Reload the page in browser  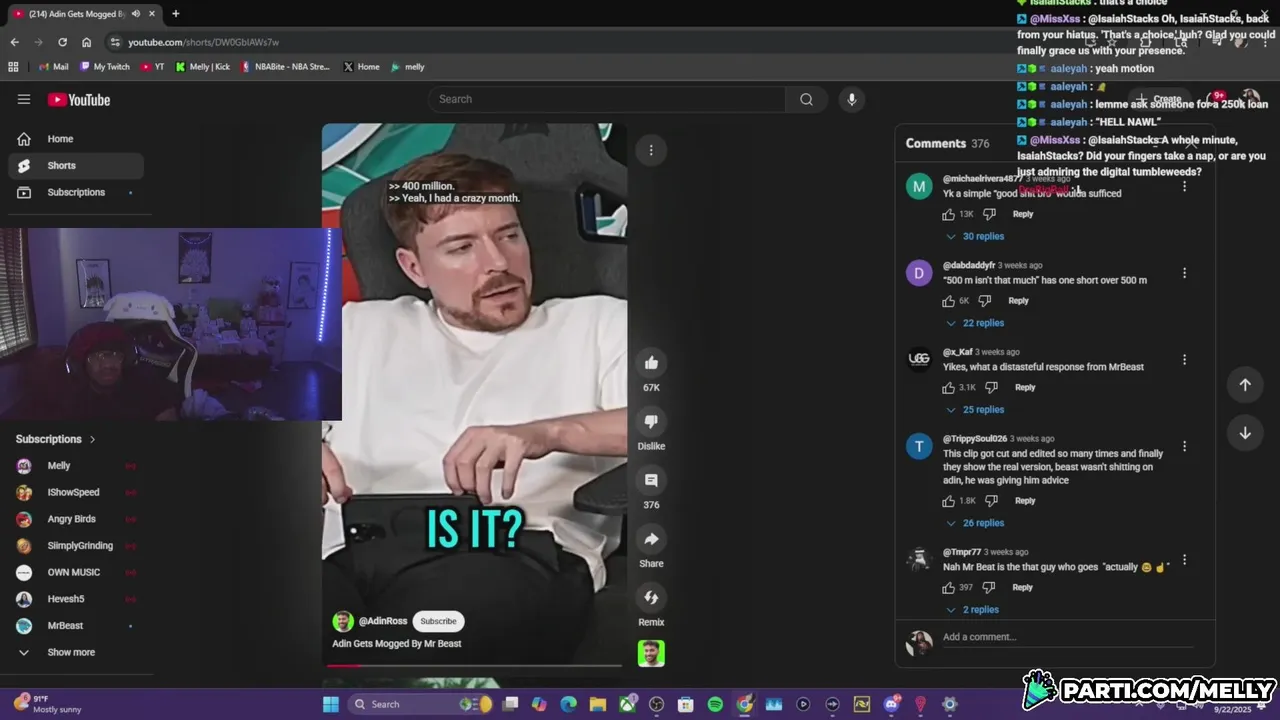pyautogui.click(x=62, y=42)
